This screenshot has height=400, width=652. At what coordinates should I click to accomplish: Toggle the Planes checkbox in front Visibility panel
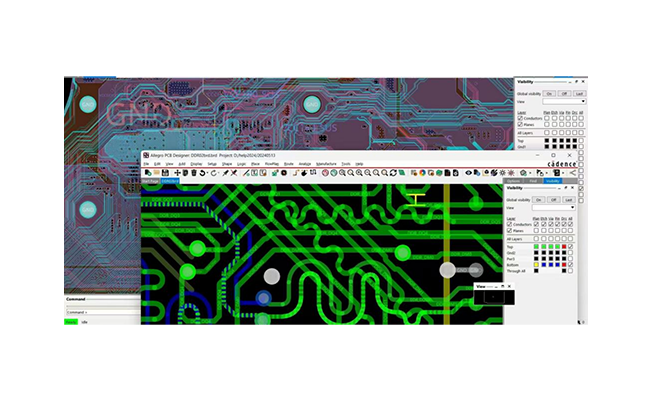click(509, 231)
